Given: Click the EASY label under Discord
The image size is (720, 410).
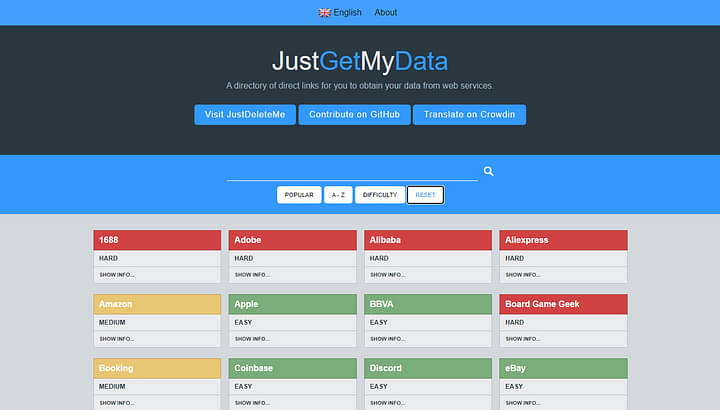Looking at the screenshot, I should click(378, 387).
